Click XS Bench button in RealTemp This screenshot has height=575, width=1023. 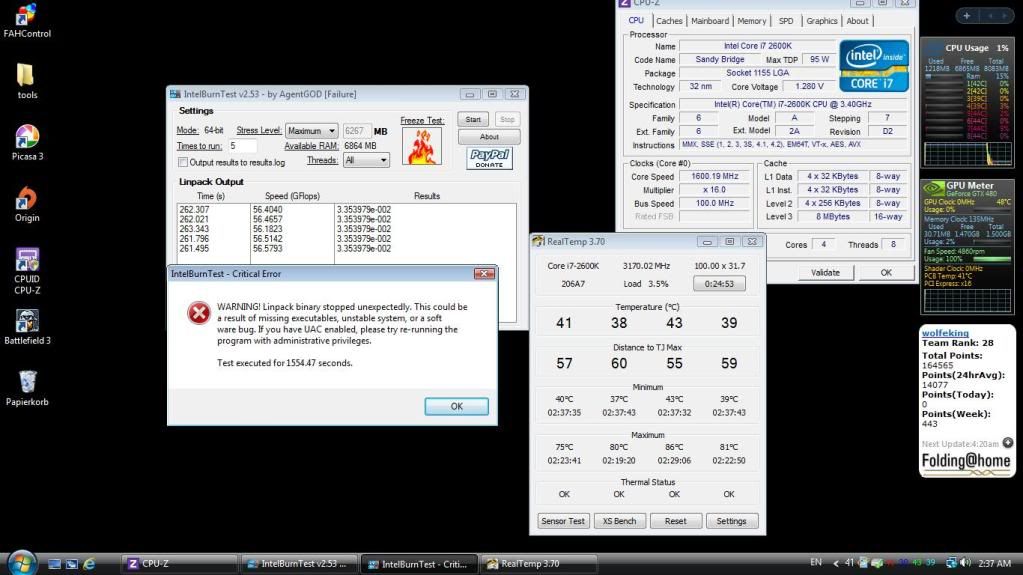pyautogui.click(x=619, y=521)
